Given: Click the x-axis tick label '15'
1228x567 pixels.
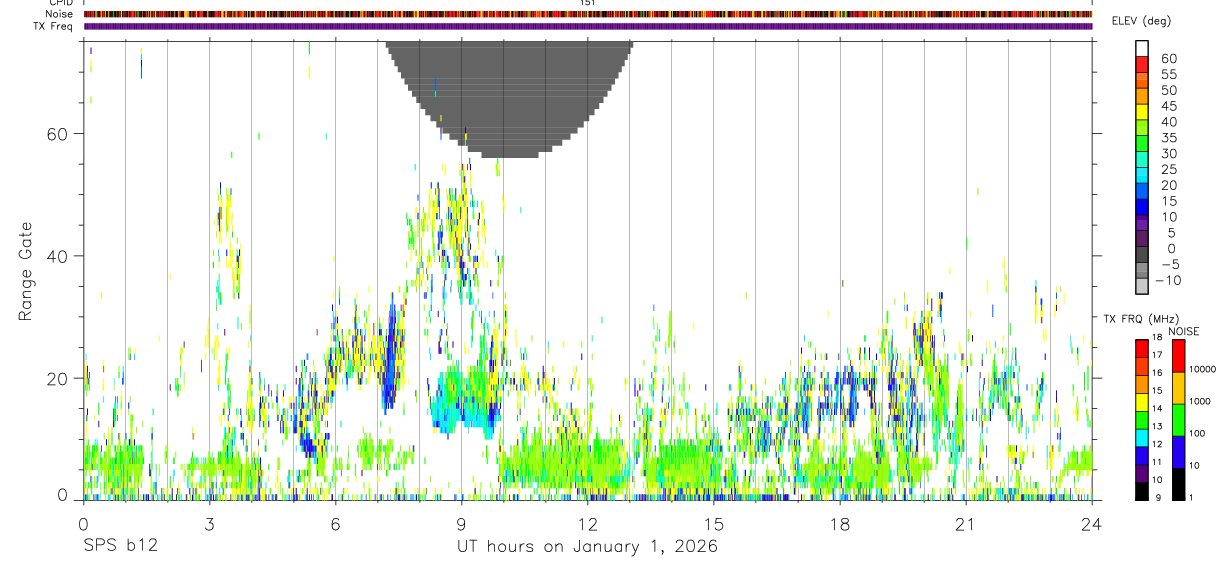Looking at the screenshot, I should point(714,524).
